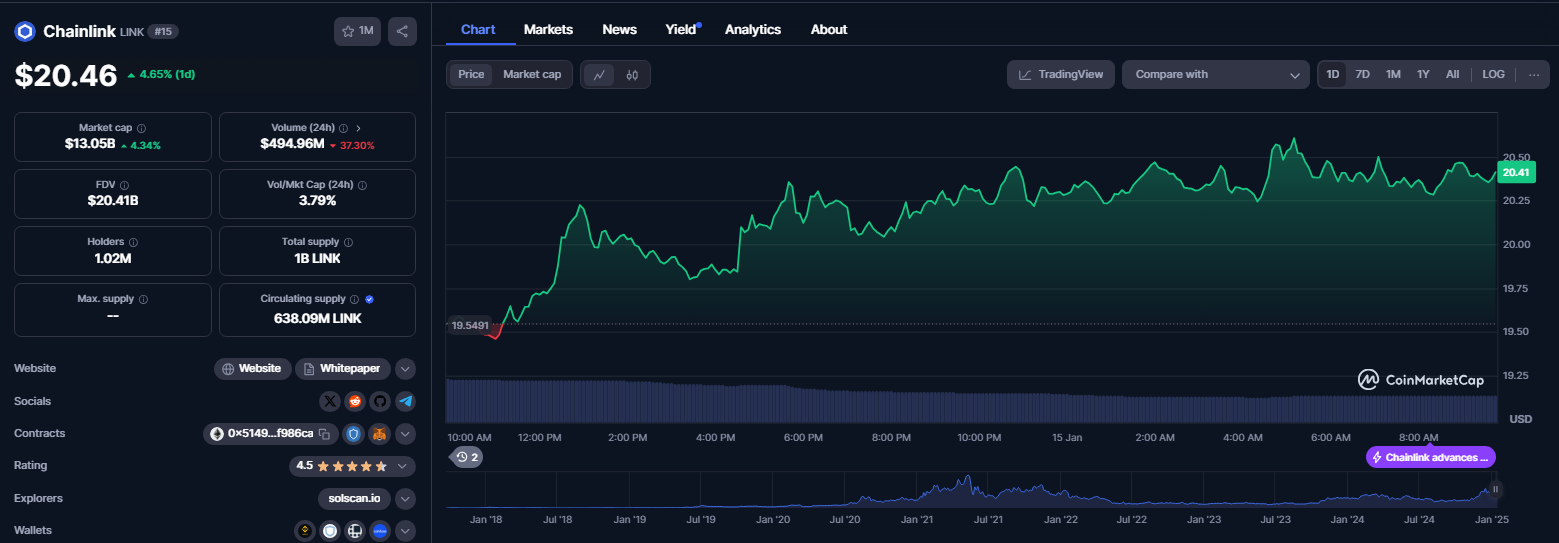Open the share icon beside the watchlist button
The width and height of the screenshot is (1559, 543).
pos(402,31)
